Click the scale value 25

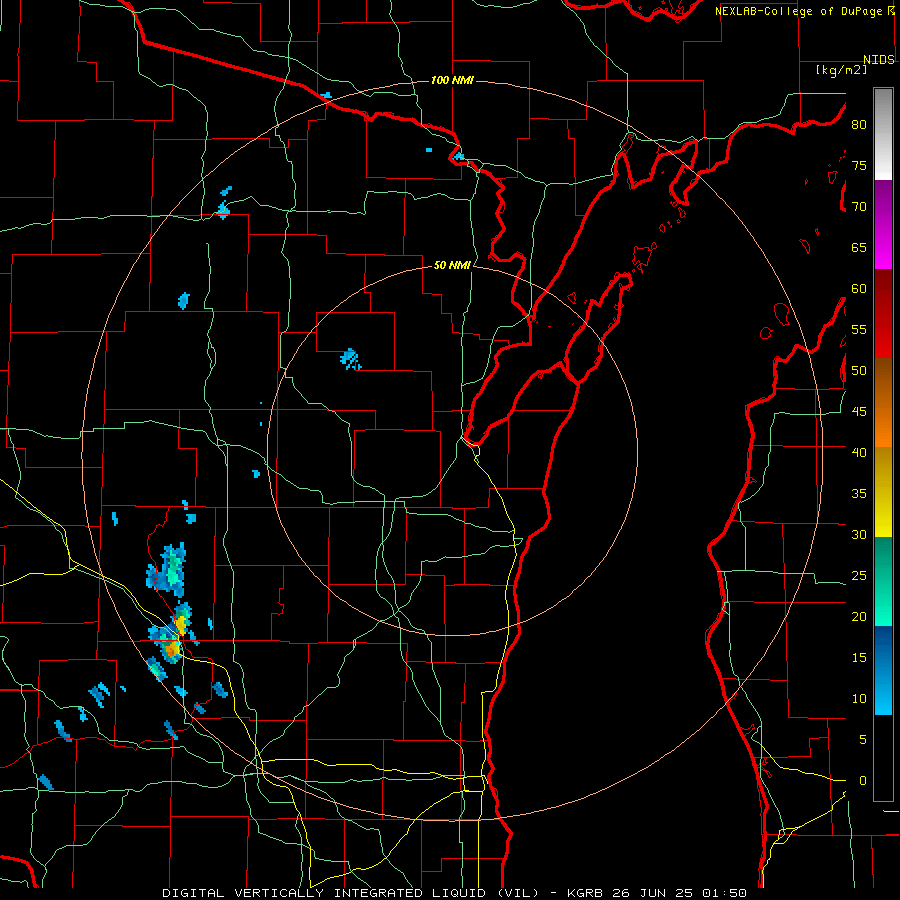coord(859,576)
